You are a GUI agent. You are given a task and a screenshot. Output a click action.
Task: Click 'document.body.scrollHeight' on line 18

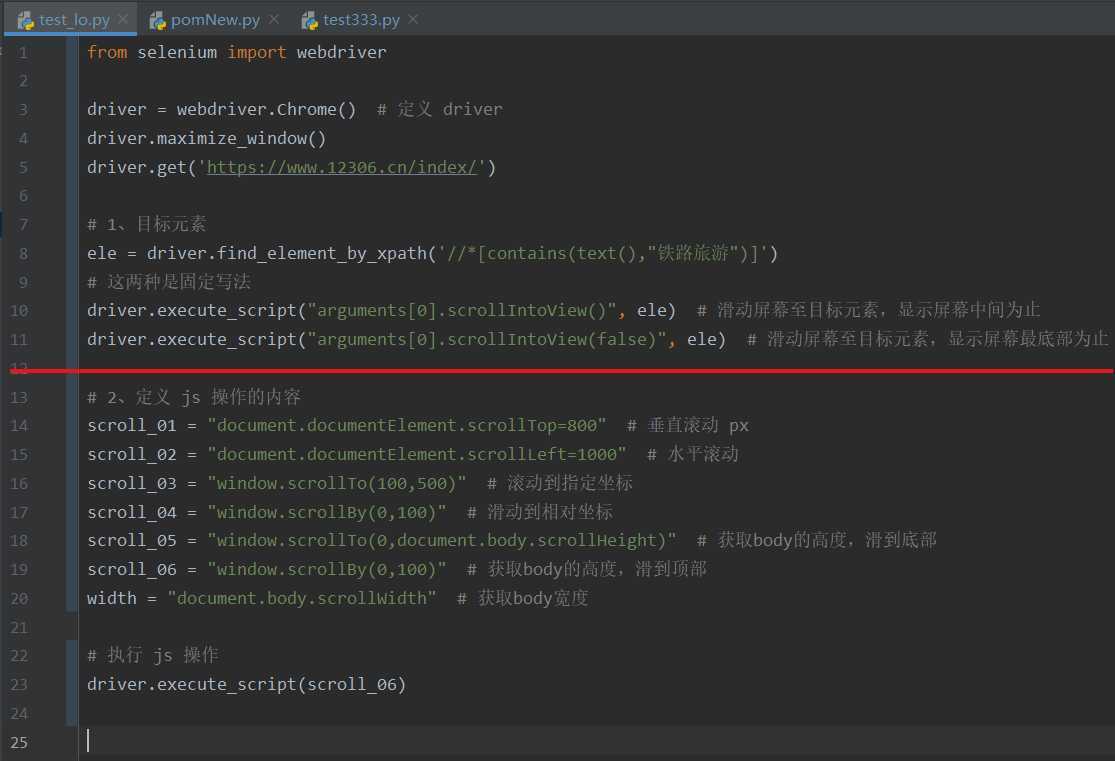(527, 541)
